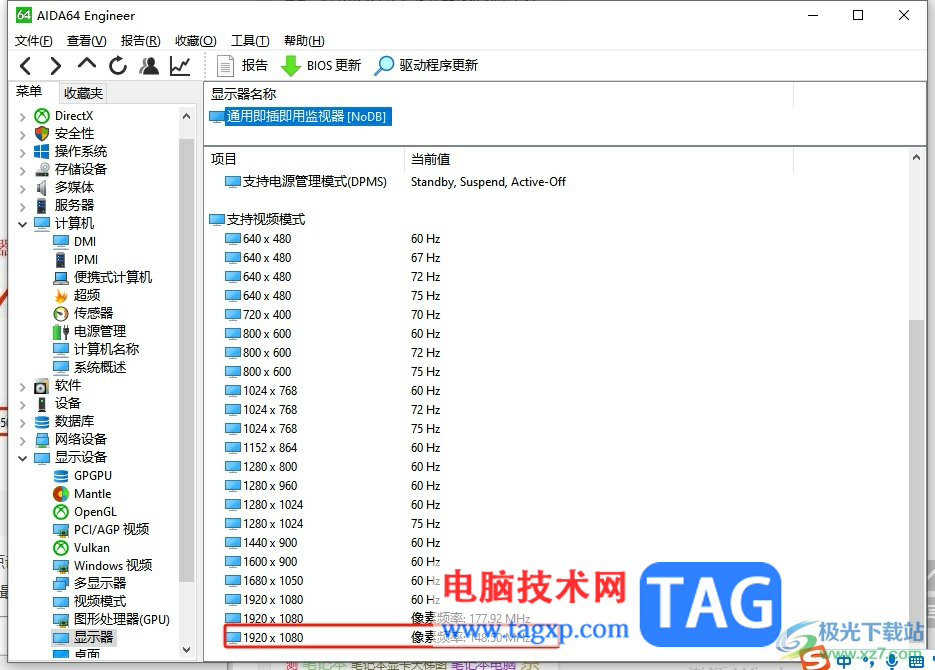This screenshot has height=670, width=935.
Task: Open the 工具(T) menu
Action: pos(250,41)
